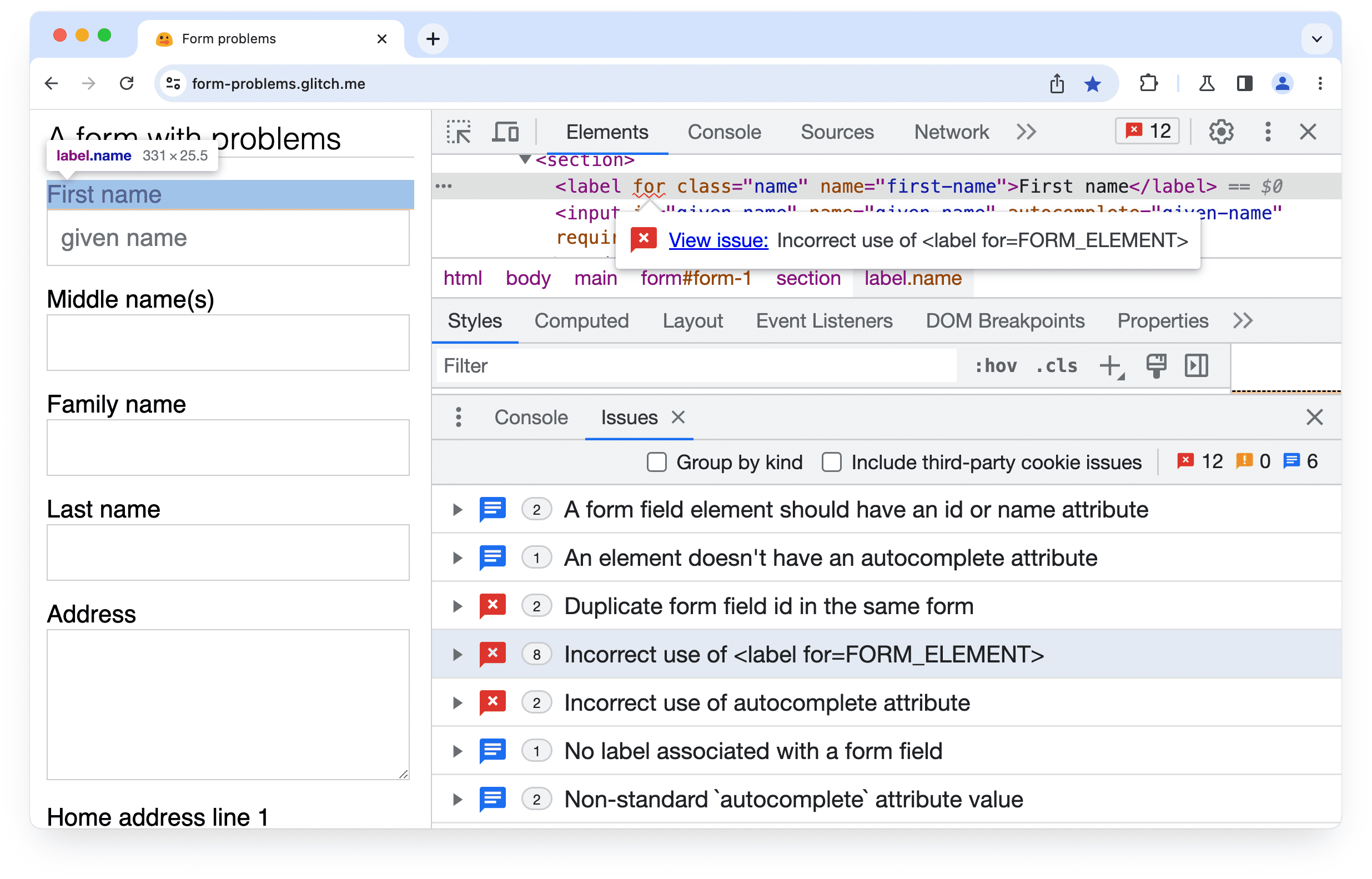Click the settings gear icon in DevTools
Screen dimensions: 1372x879
(x=1221, y=131)
